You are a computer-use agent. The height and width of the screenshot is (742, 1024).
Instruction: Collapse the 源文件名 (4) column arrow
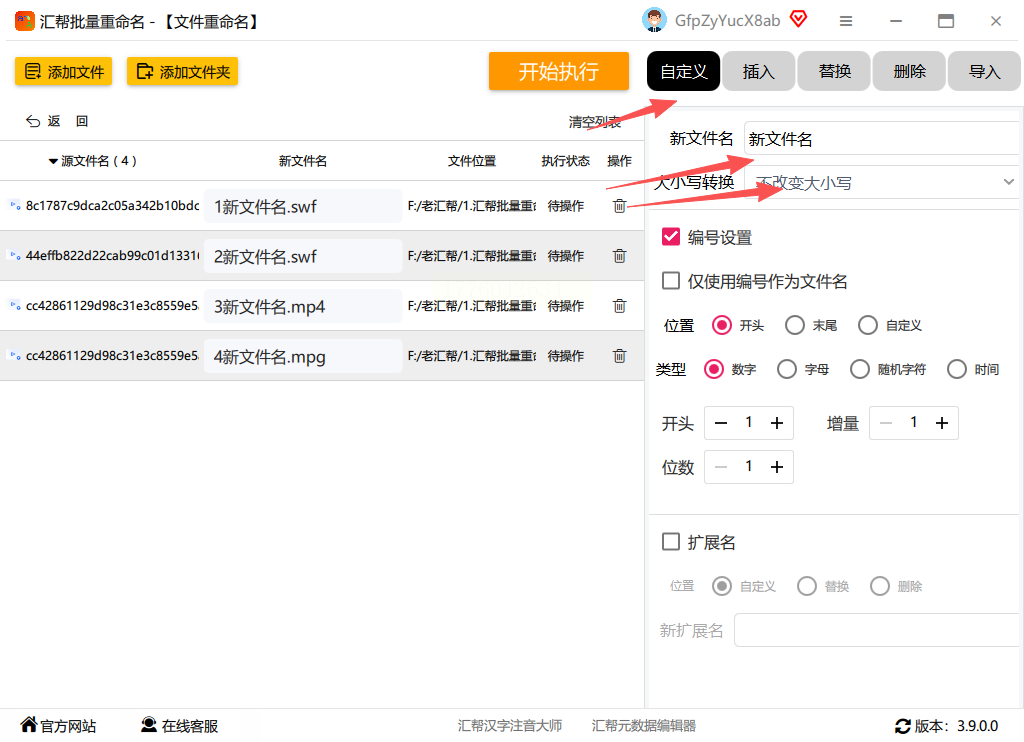click(x=53, y=161)
